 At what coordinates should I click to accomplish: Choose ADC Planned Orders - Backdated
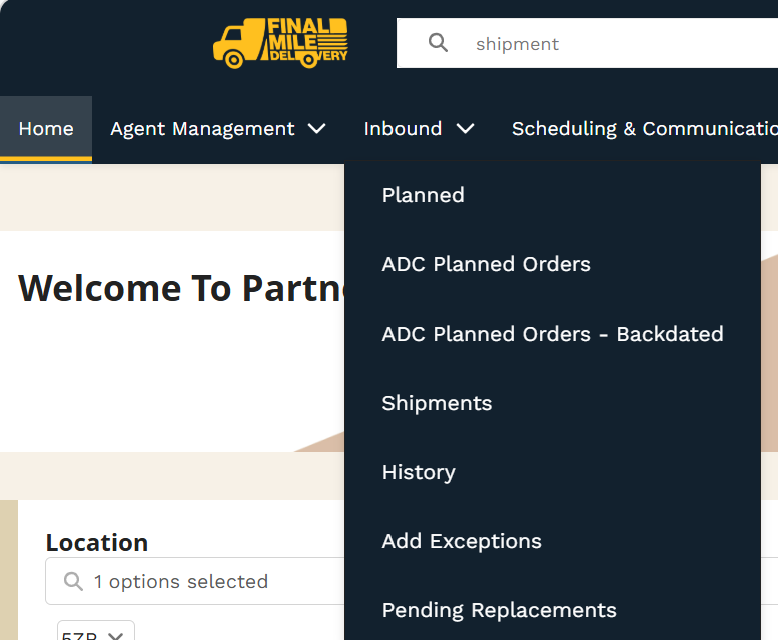click(x=552, y=334)
